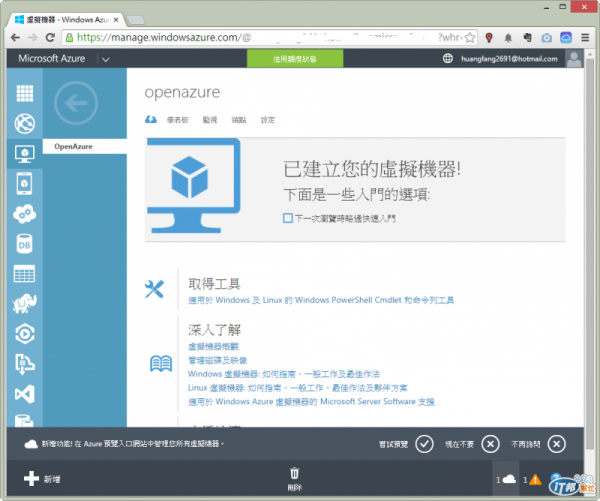This screenshot has width=600, height=501.
Task: Decline preview for now with X circle
Action: (x=490, y=444)
